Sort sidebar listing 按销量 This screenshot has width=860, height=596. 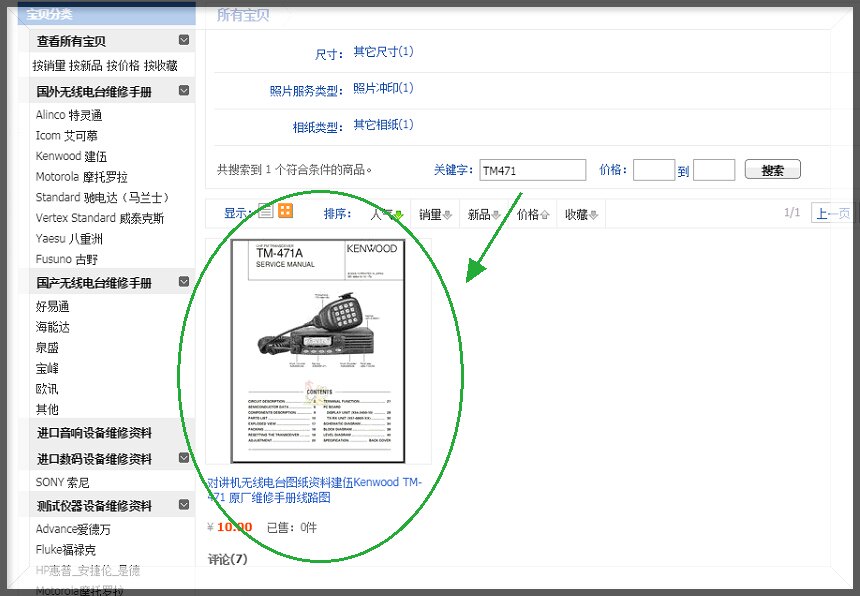click(49, 66)
